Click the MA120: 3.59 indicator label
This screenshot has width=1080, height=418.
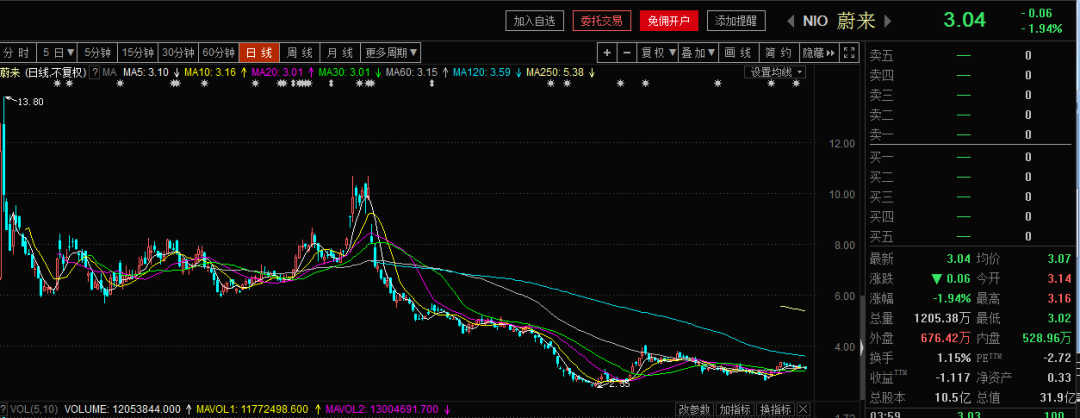[481, 72]
